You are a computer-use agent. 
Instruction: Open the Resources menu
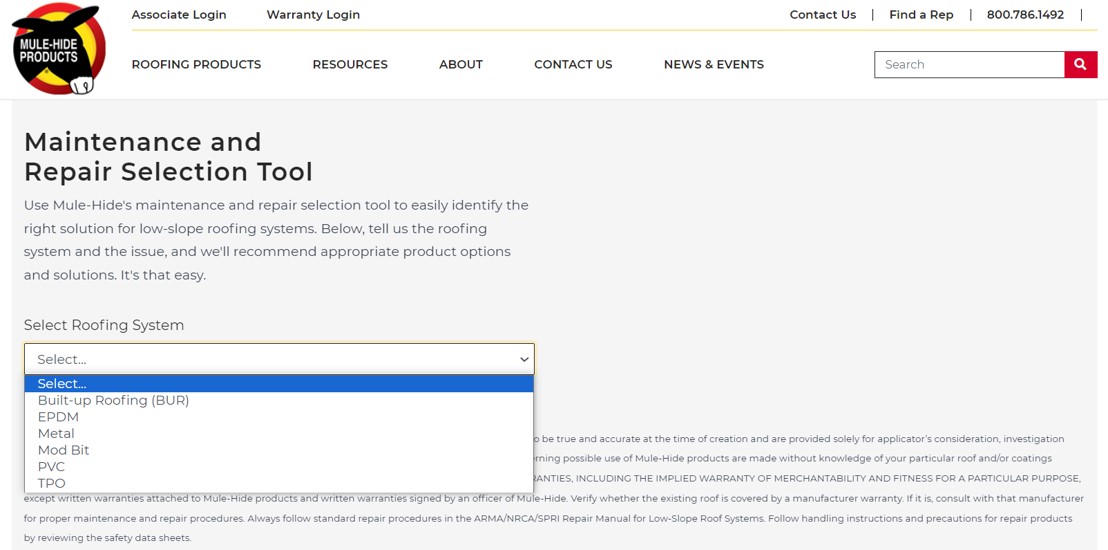[x=350, y=64]
